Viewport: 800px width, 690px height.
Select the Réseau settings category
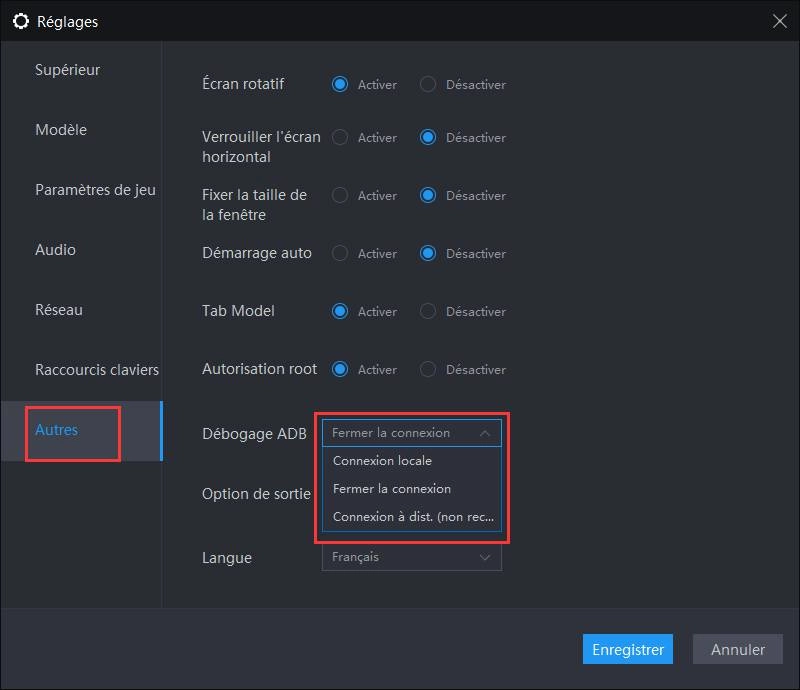(58, 309)
